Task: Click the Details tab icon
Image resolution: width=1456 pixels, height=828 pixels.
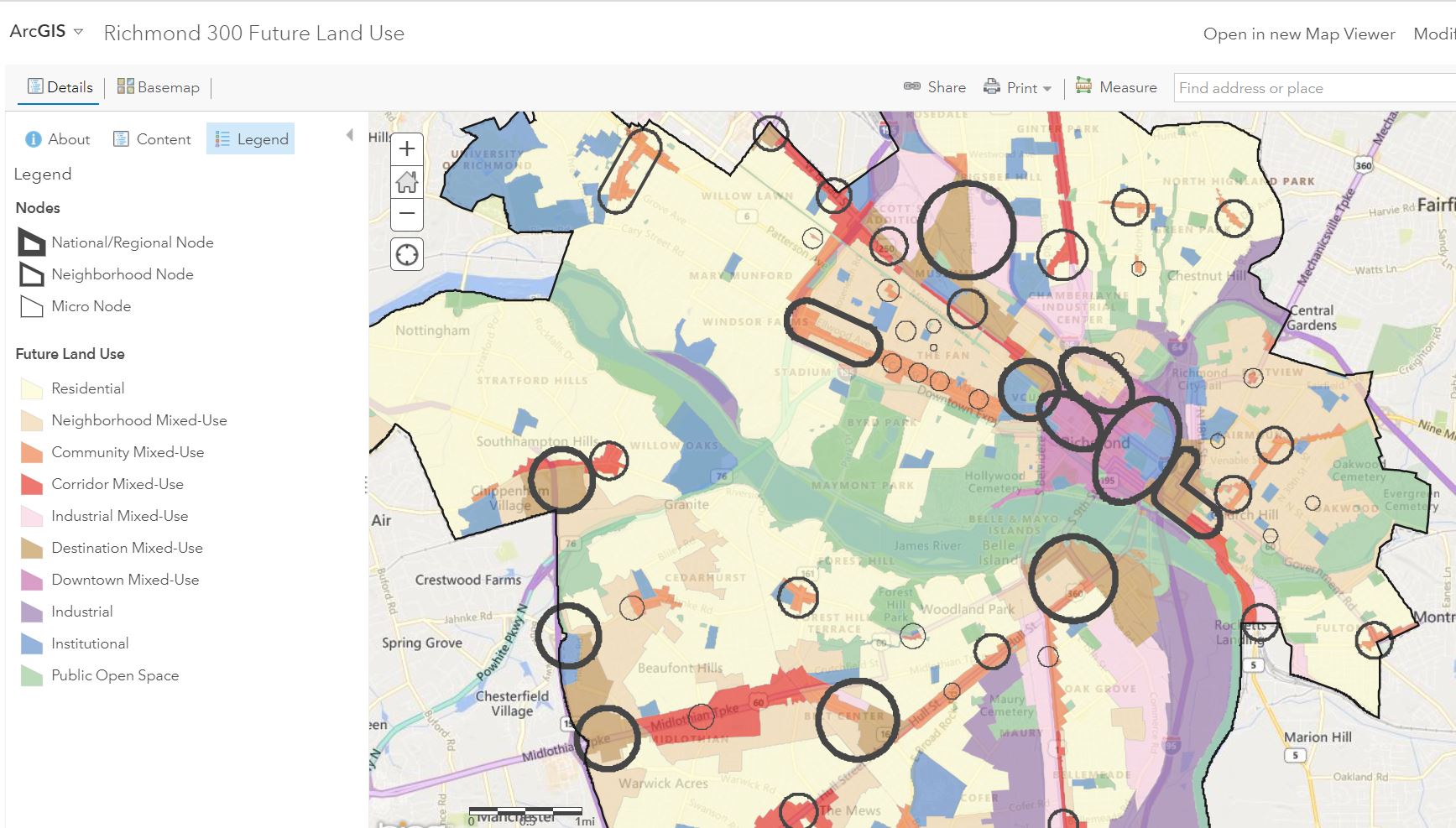Action: coord(35,86)
